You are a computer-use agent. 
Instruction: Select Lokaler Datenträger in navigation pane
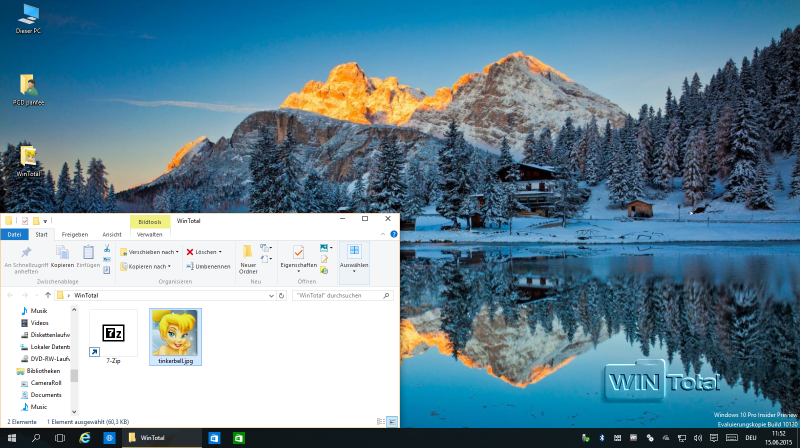coord(45,347)
